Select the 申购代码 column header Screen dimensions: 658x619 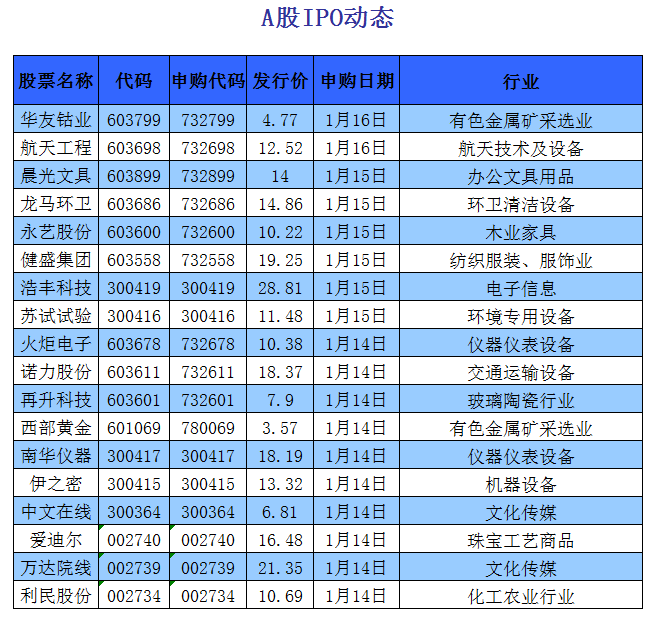[208, 81]
